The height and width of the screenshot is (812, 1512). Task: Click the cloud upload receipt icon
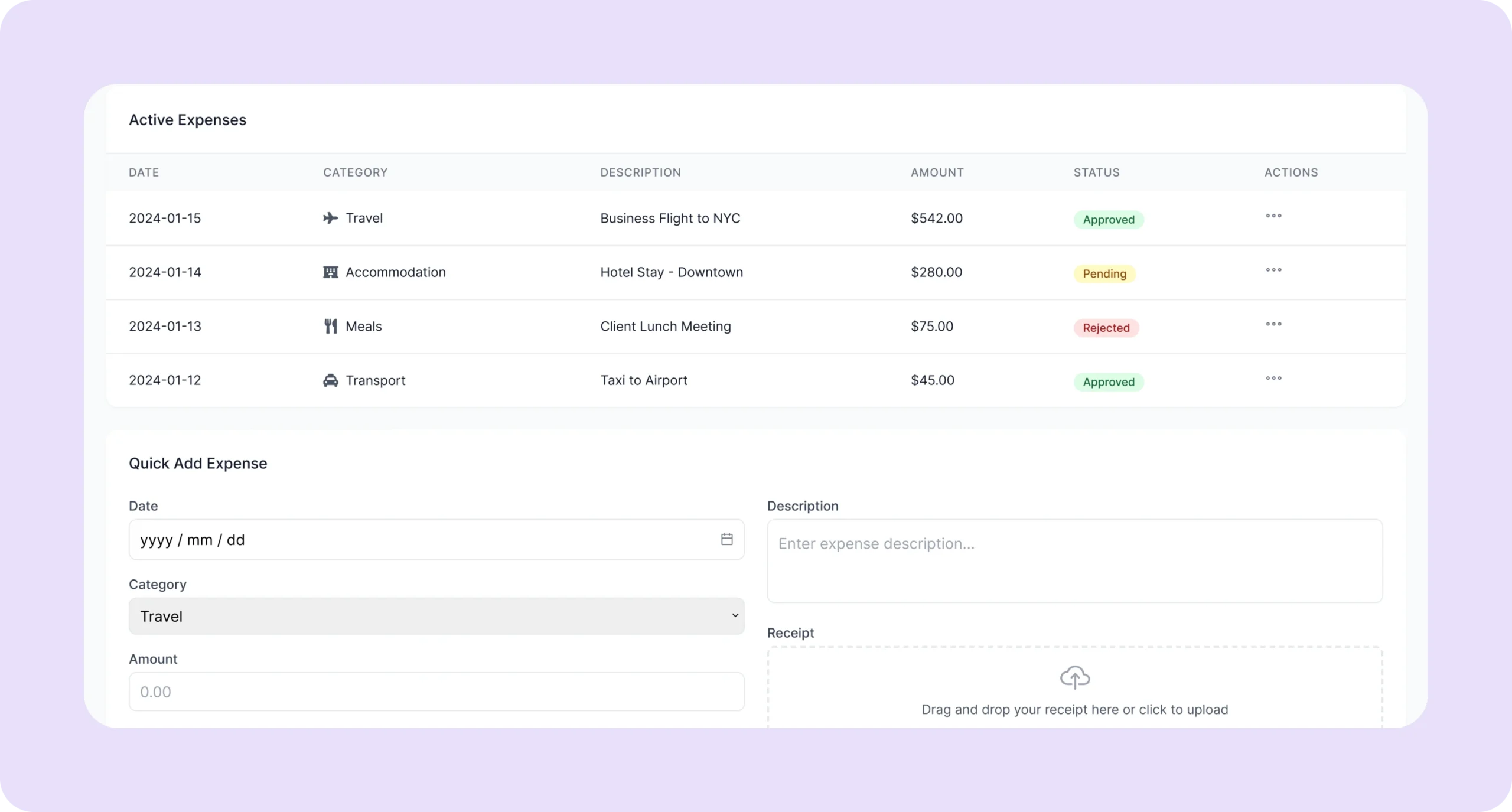[1074, 677]
